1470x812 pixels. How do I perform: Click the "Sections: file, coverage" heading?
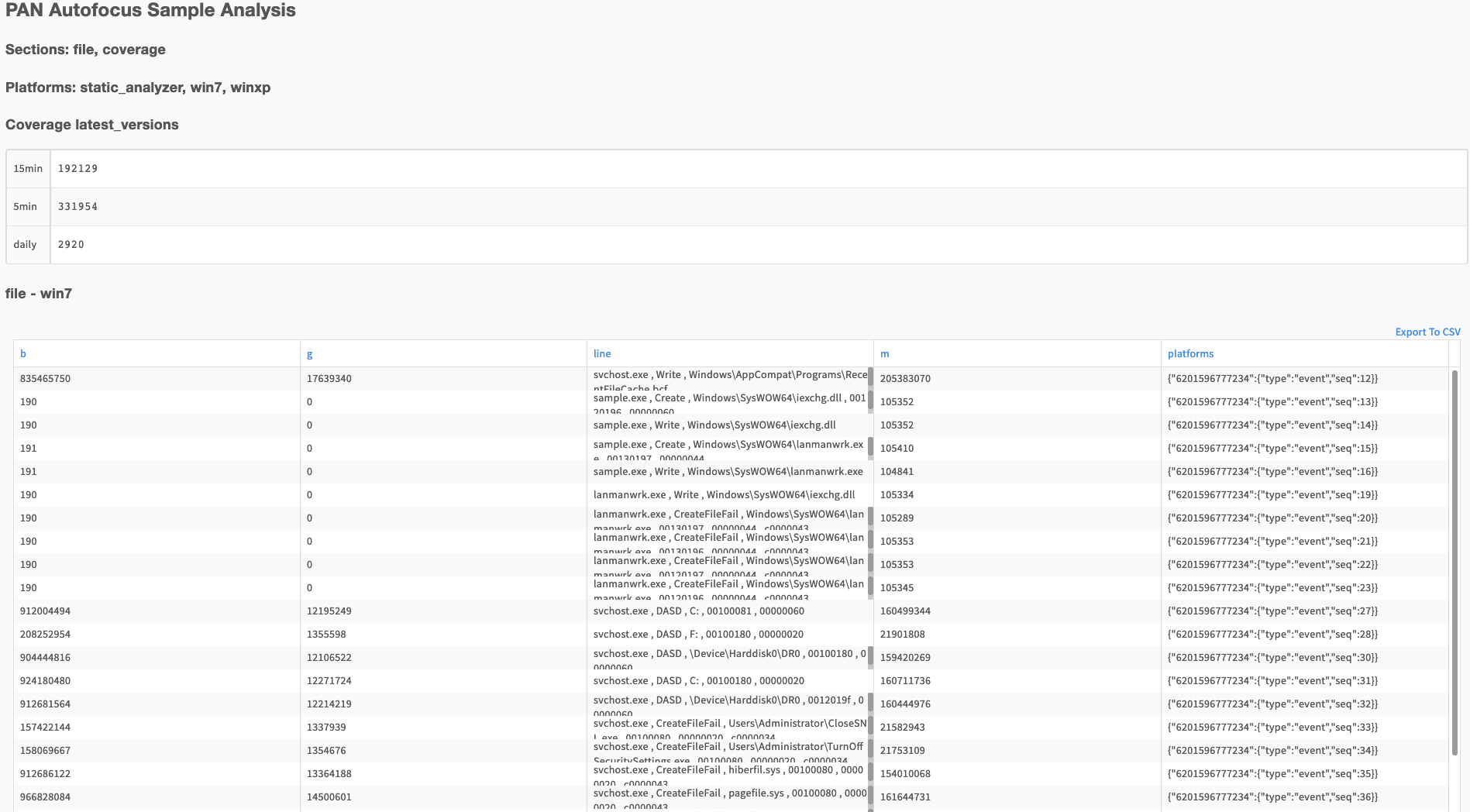[85, 50]
